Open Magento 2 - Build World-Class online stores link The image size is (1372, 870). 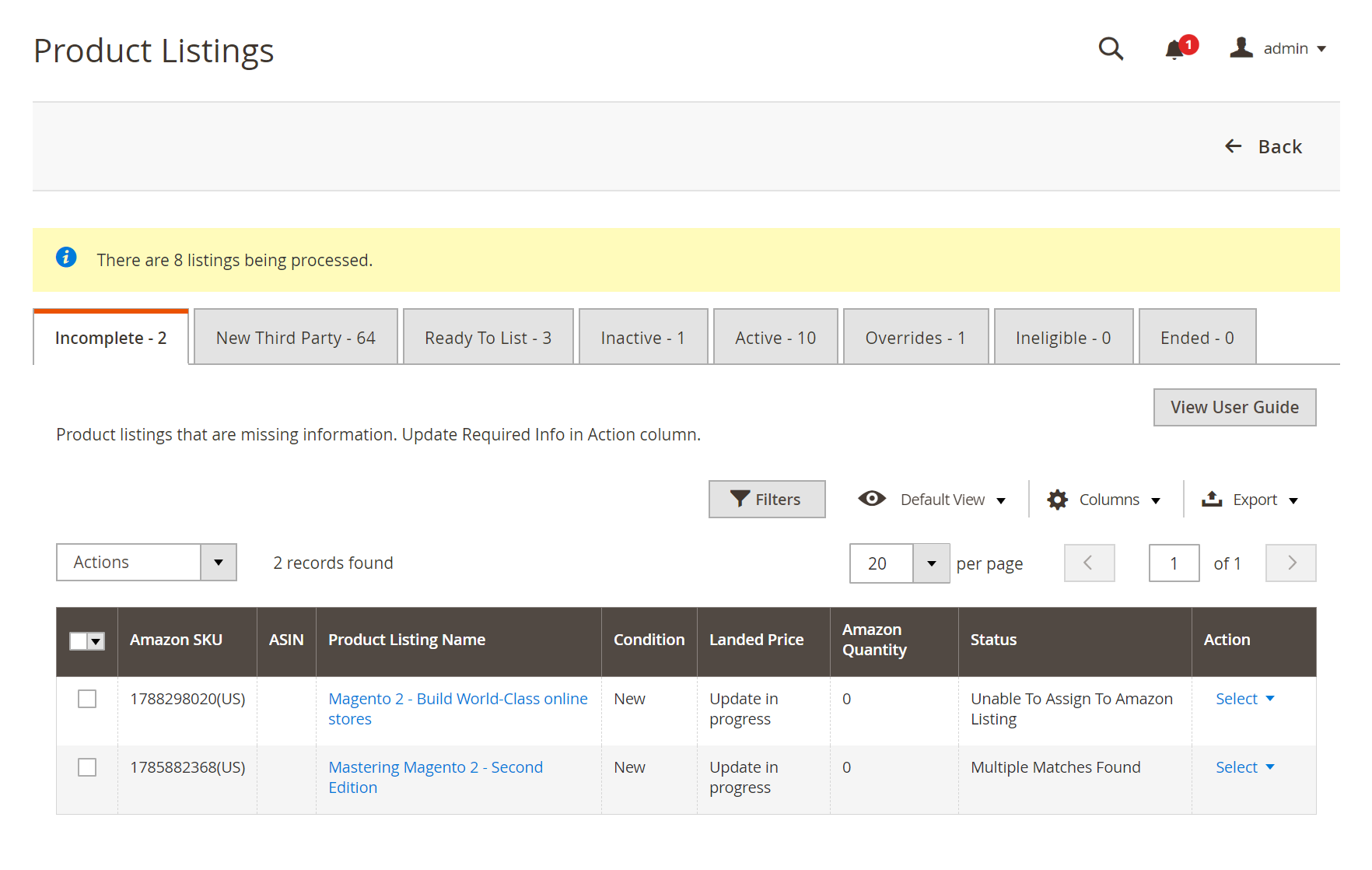coord(457,709)
